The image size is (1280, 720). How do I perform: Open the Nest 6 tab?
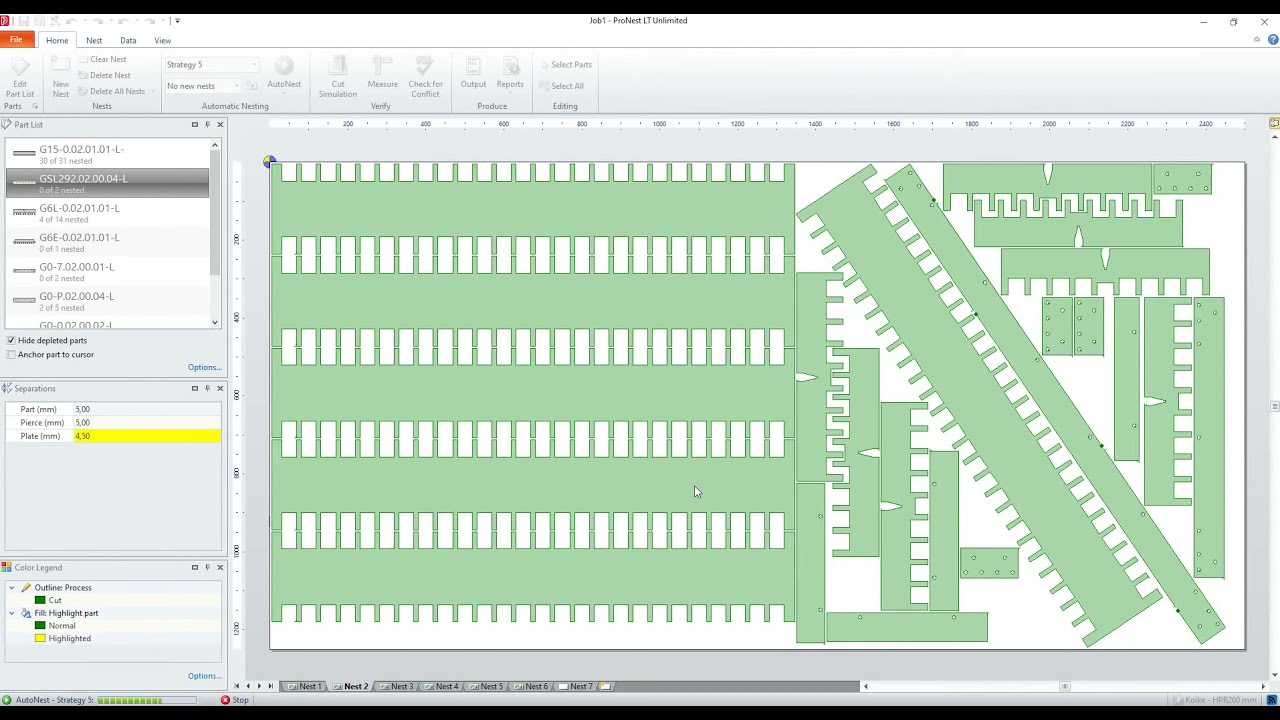coord(531,686)
